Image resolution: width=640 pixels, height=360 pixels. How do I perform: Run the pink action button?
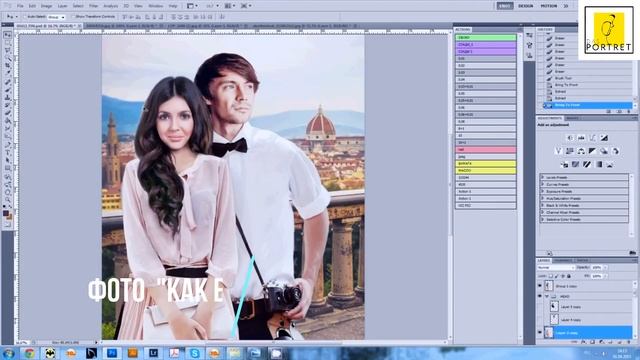point(486,150)
